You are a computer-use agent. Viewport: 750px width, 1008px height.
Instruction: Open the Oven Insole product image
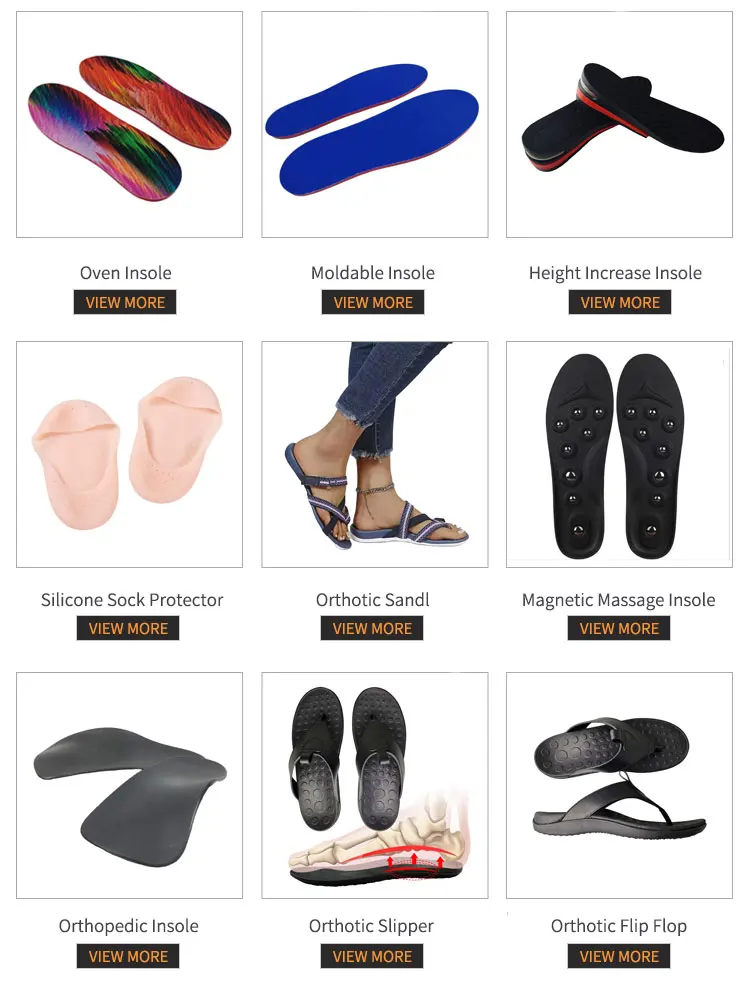click(129, 125)
